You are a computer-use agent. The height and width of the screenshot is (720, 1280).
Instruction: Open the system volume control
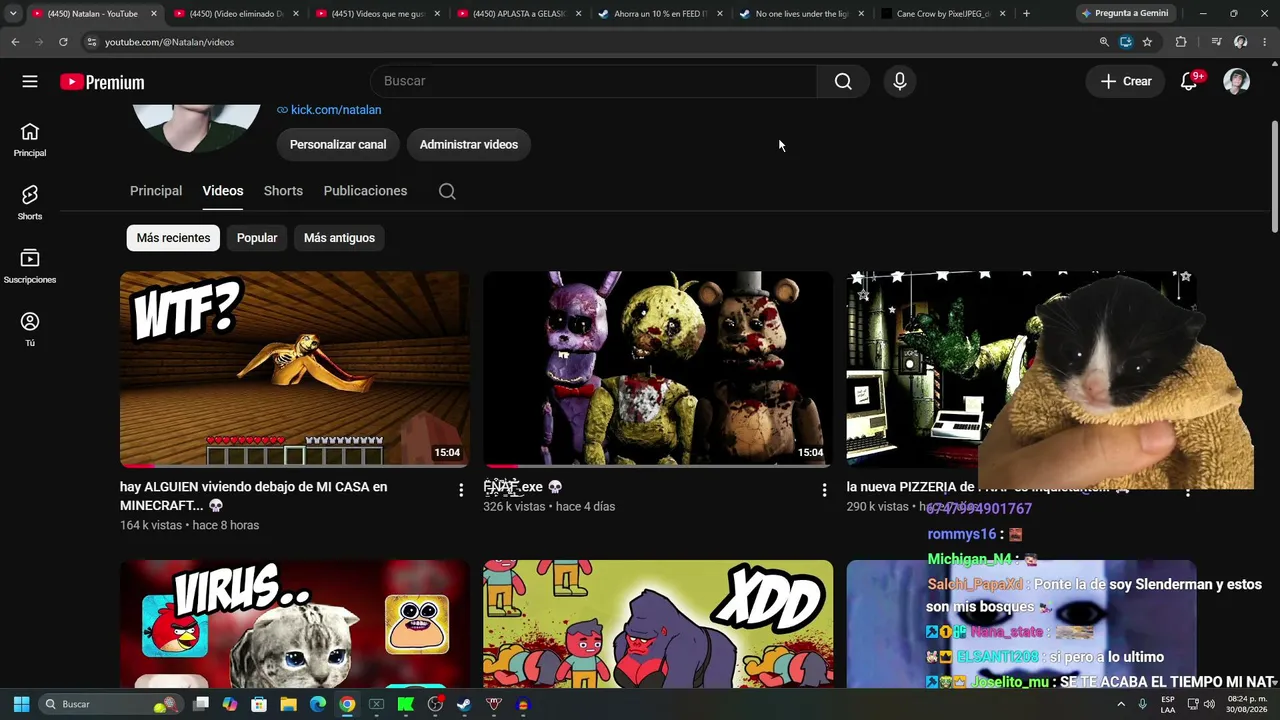(1209, 704)
